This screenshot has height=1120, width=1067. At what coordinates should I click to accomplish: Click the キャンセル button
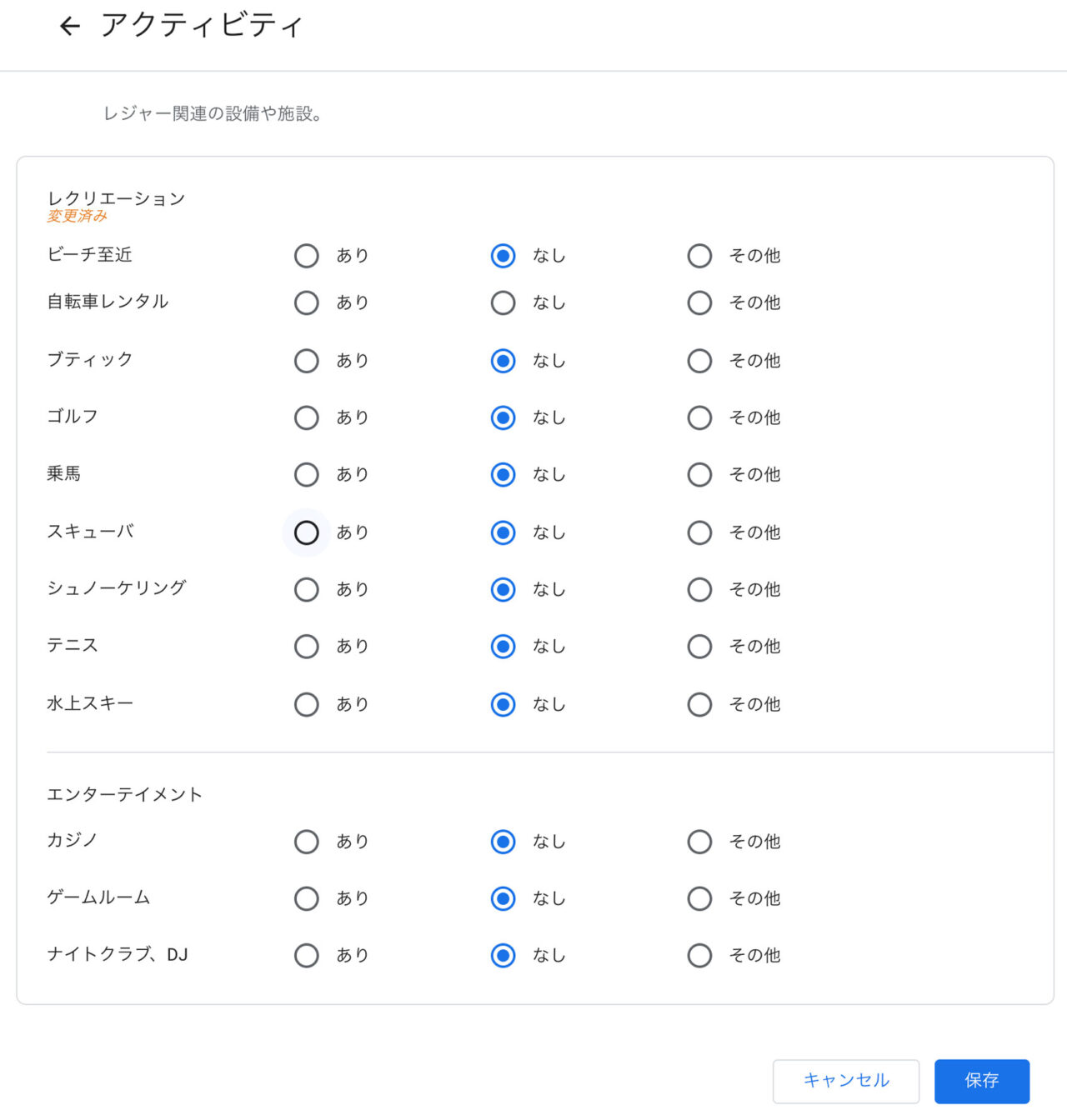[x=845, y=1081]
